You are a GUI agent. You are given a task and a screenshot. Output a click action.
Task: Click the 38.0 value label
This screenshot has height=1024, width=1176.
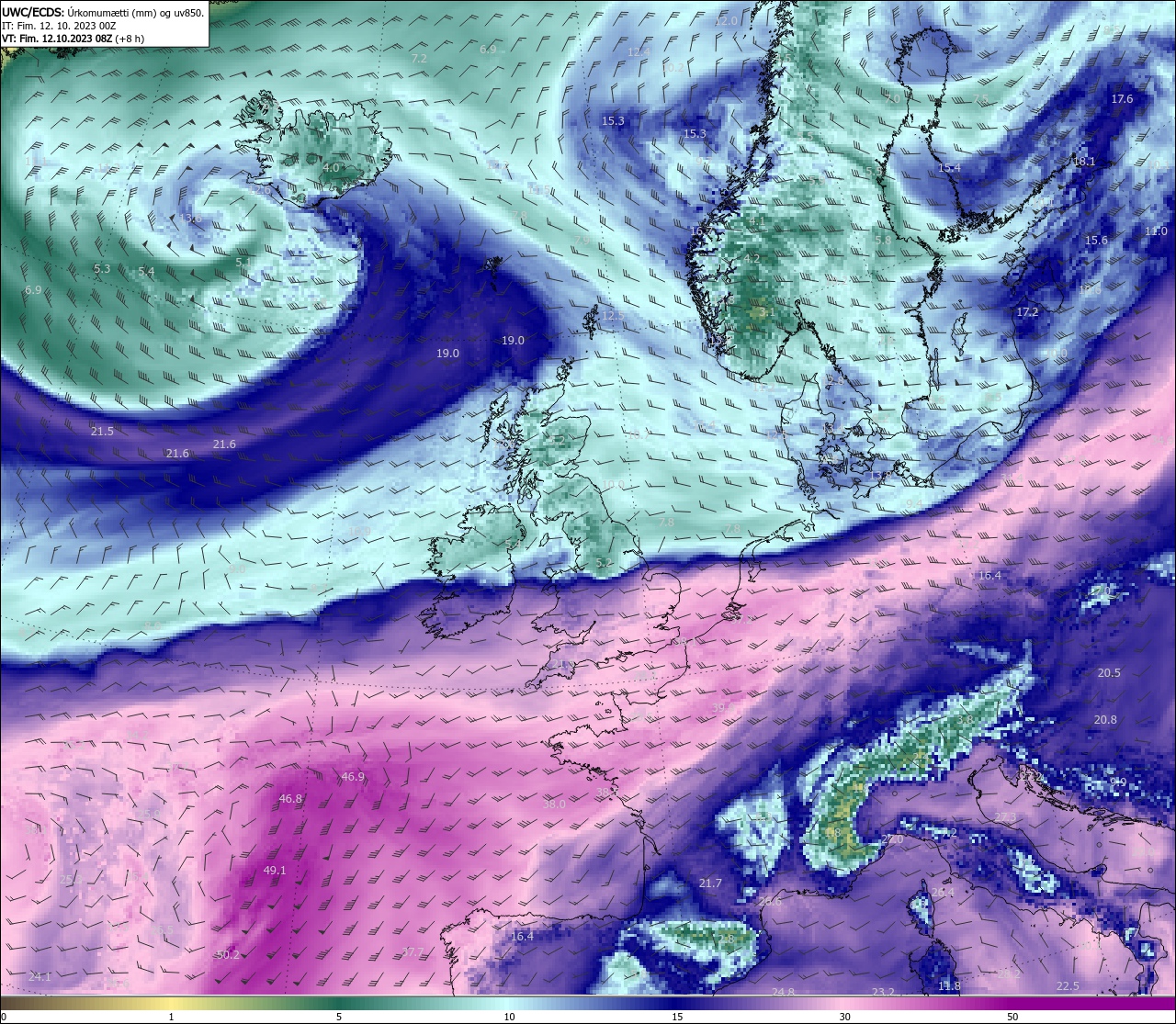pos(554,804)
